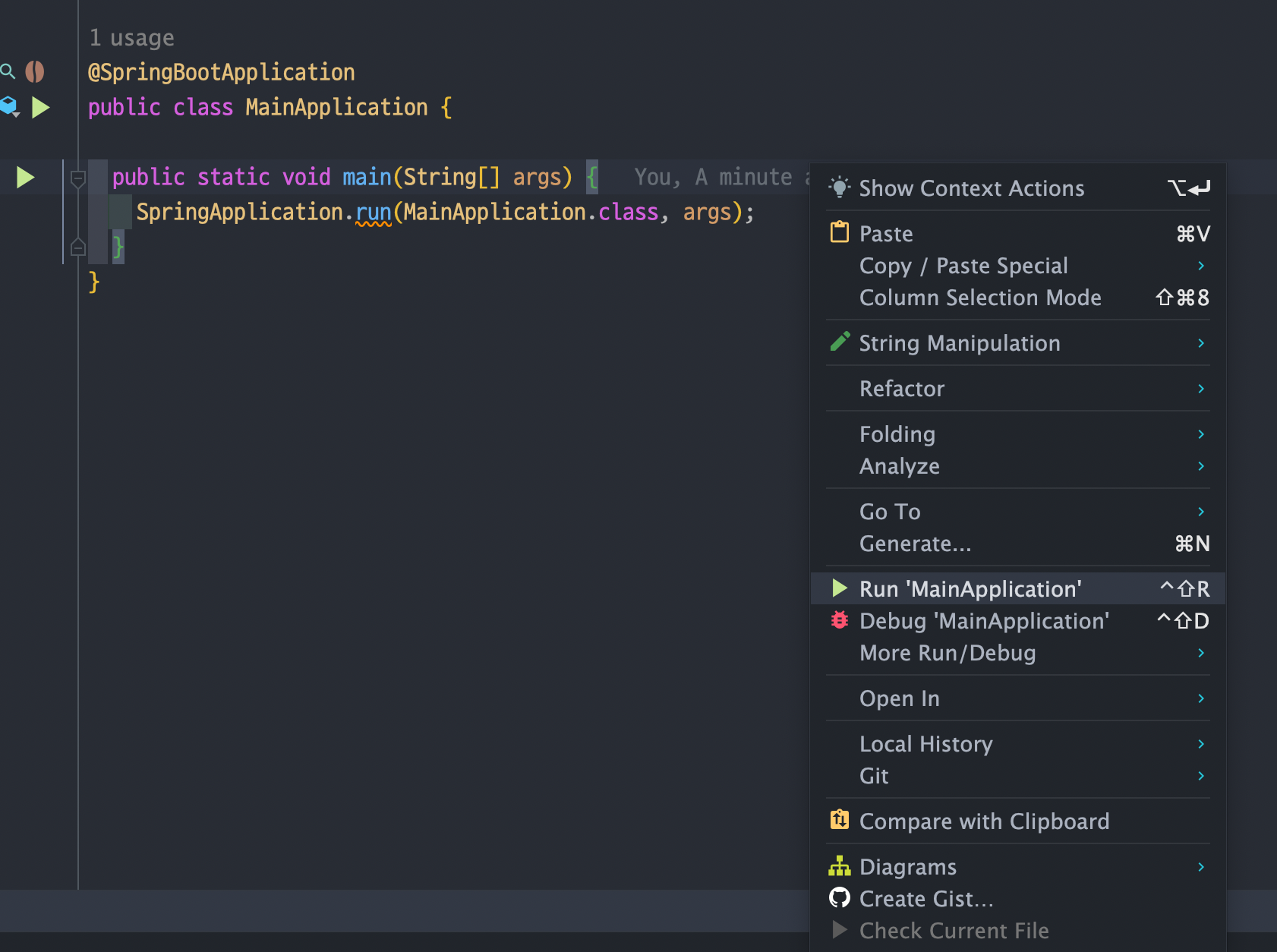The image size is (1277, 952).
Task: Select Check Current File entry
Action: point(1018,931)
